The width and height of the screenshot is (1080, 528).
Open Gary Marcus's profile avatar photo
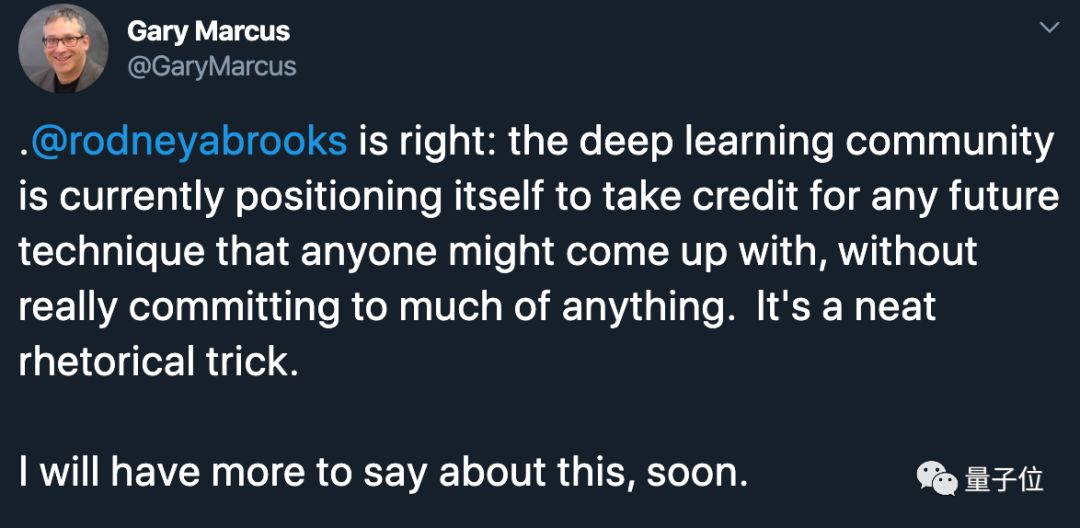tap(62, 49)
